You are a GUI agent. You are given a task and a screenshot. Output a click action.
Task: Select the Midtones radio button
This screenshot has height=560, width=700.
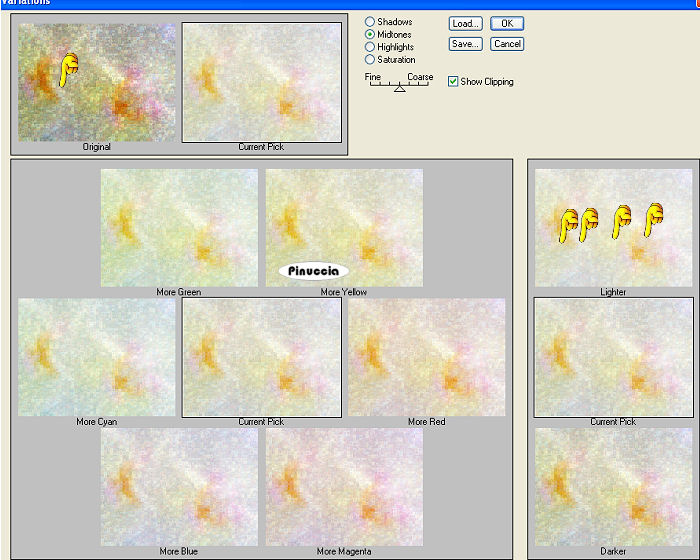pyautogui.click(x=370, y=34)
